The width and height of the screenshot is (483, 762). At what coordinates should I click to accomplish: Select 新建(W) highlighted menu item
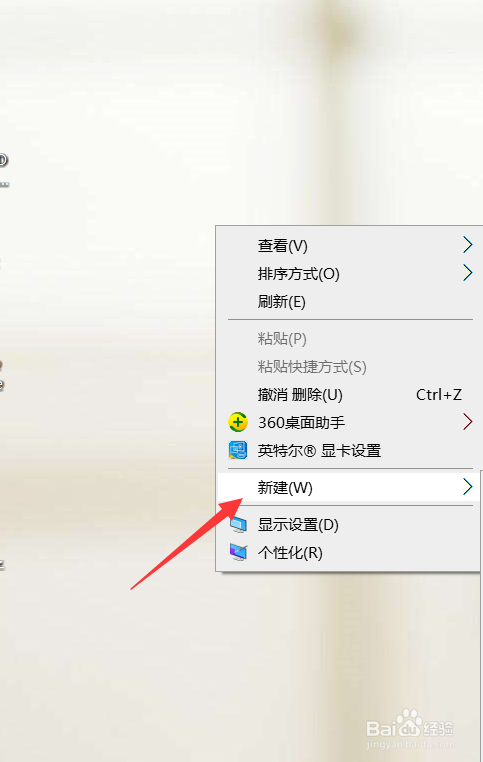pos(348,487)
